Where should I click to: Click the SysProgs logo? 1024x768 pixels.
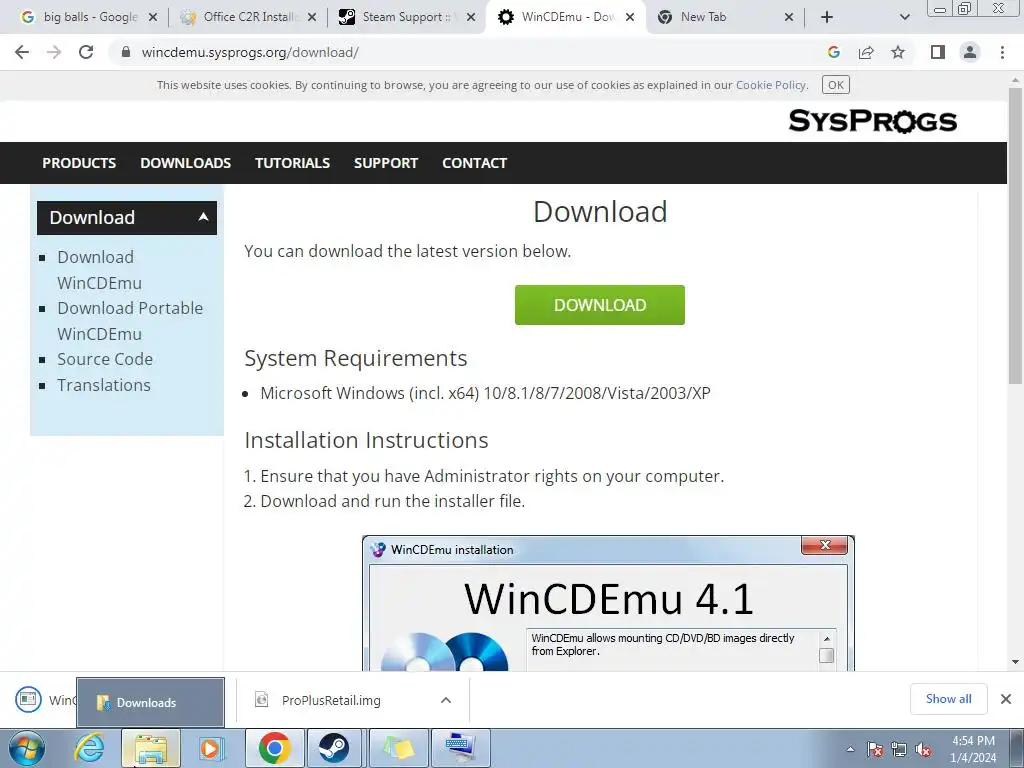872,121
